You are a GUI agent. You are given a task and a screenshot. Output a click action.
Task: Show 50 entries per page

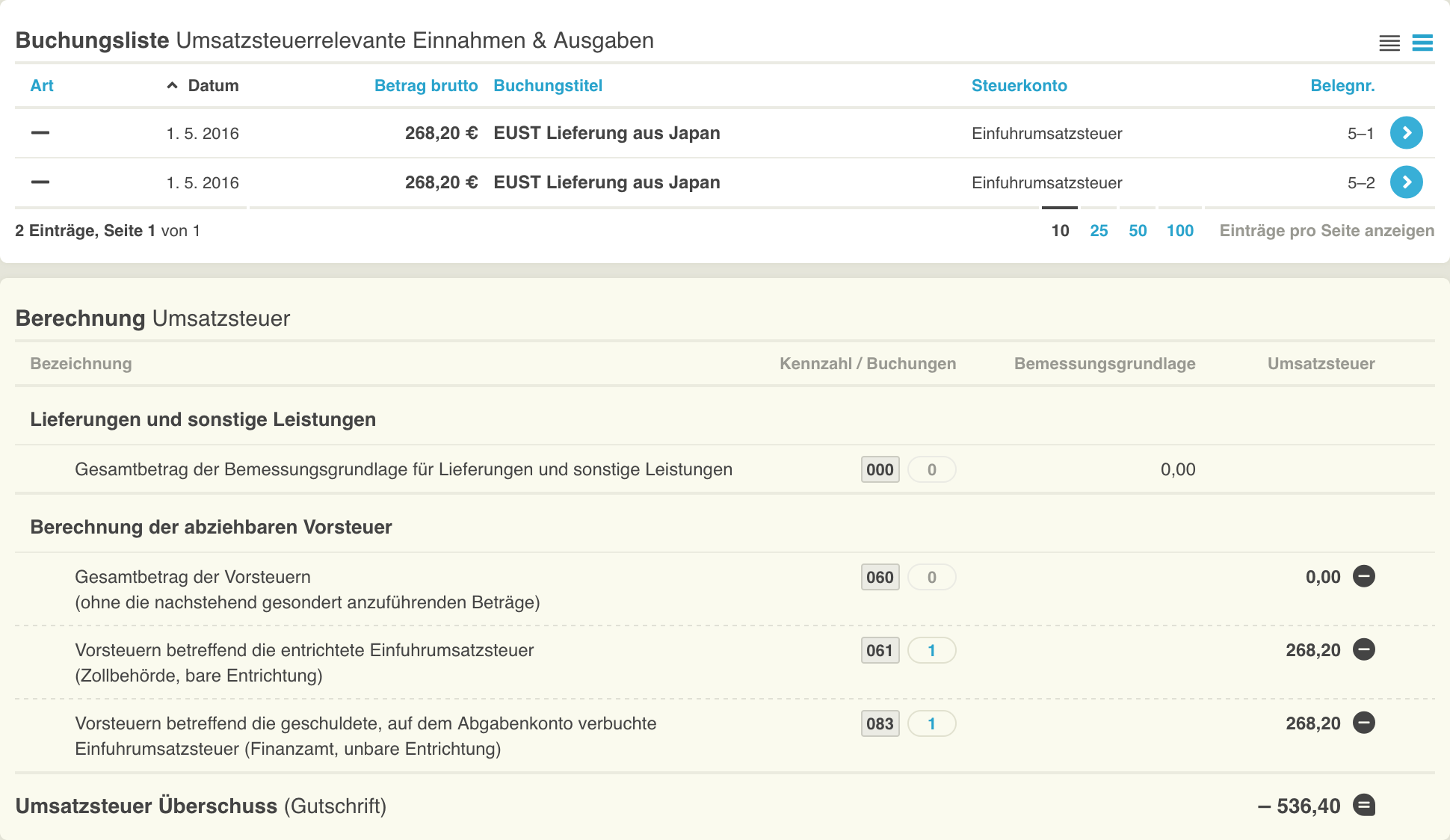(x=1138, y=231)
